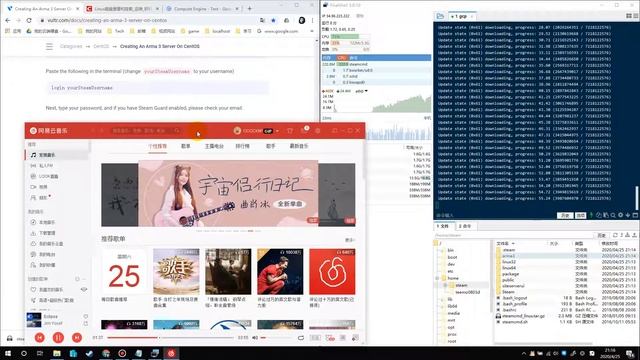Switch to the 歌单 tab
640x360 pixels.
[x=186, y=146]
